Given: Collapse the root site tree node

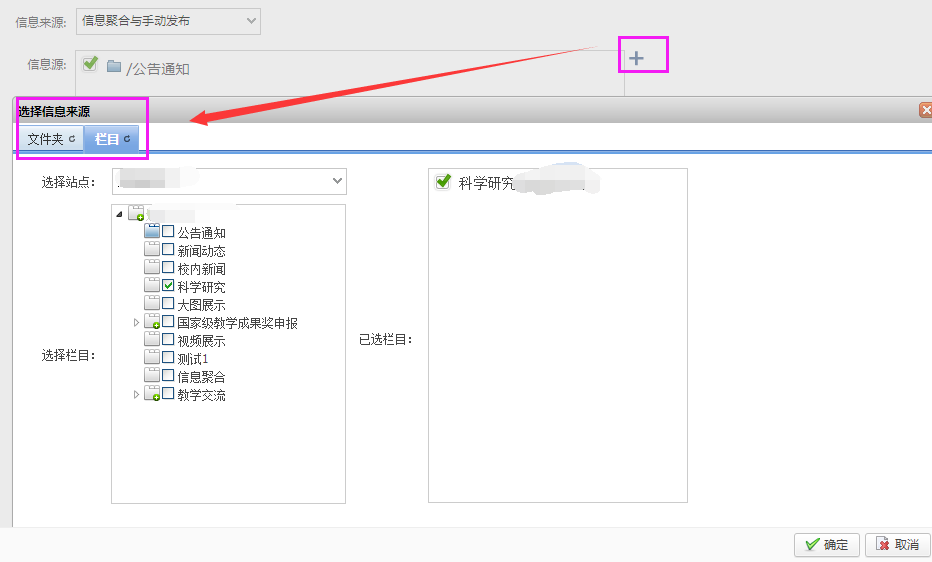Looking at the screenshot, I should coord(120,214).
